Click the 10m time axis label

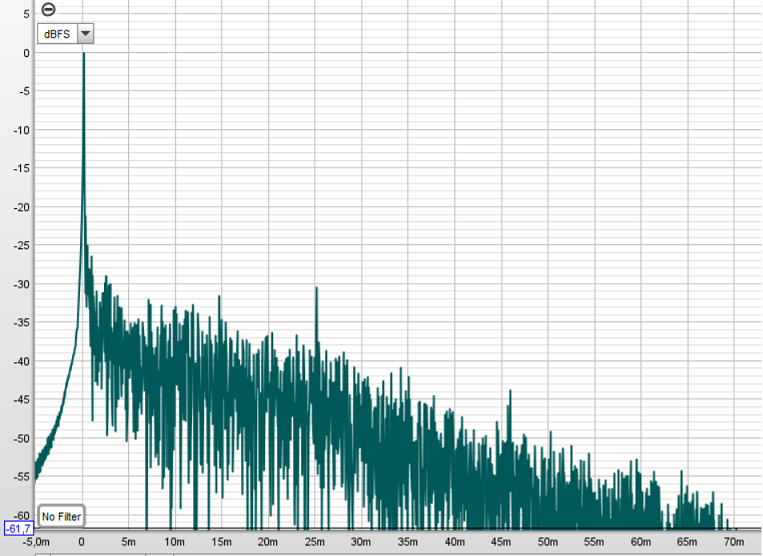[x=174, y=542]
